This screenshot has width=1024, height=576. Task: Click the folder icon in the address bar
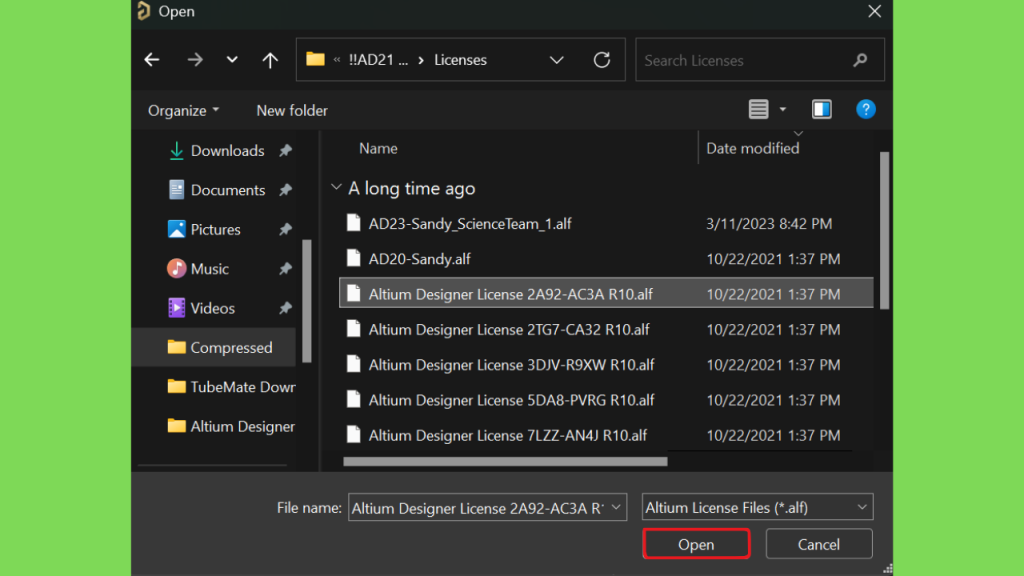[315, 59]
